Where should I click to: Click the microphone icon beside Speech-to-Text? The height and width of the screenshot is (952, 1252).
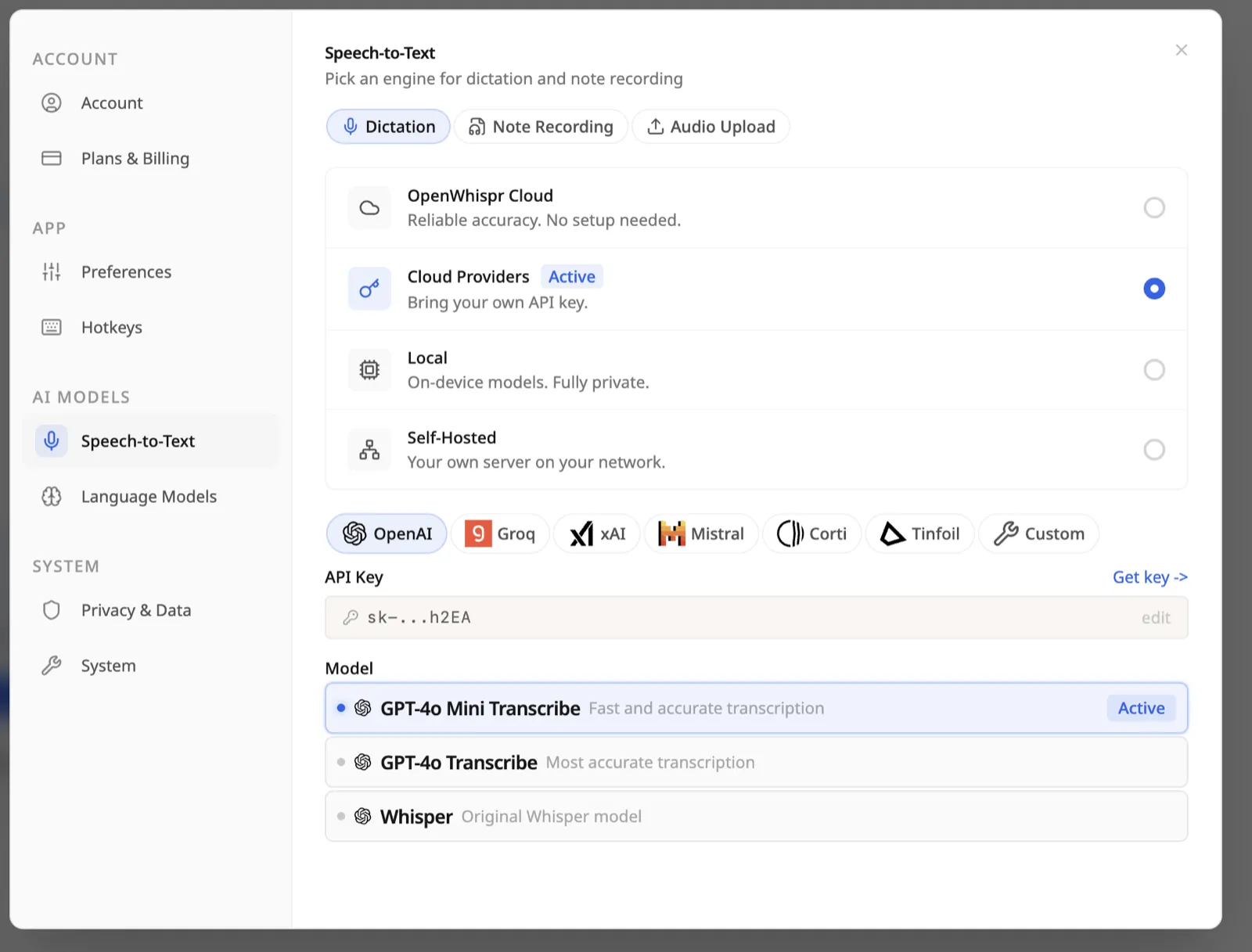(52, 441)
